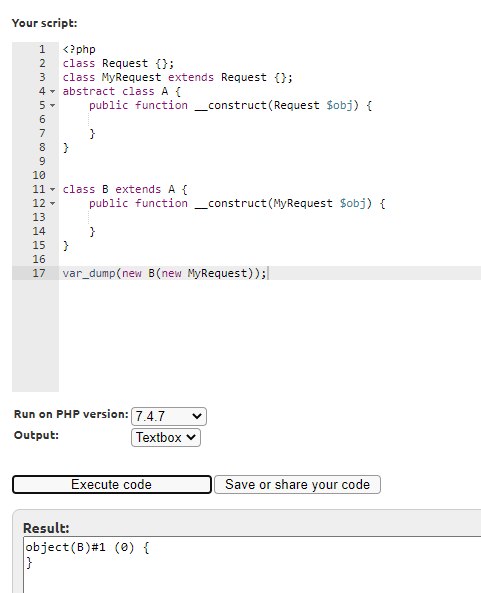Click line number 9 in gutter
The image size is (481, 593).
[x=42, y=161]
